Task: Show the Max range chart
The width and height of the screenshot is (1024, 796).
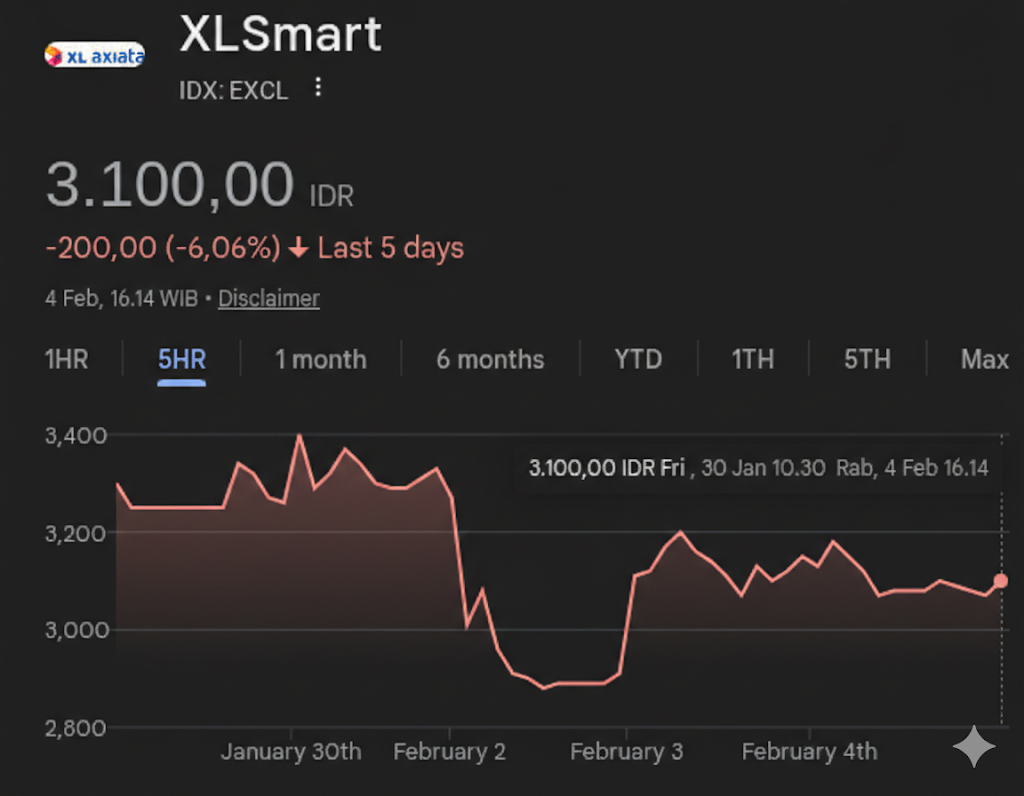Action: (x=984, y=359)
